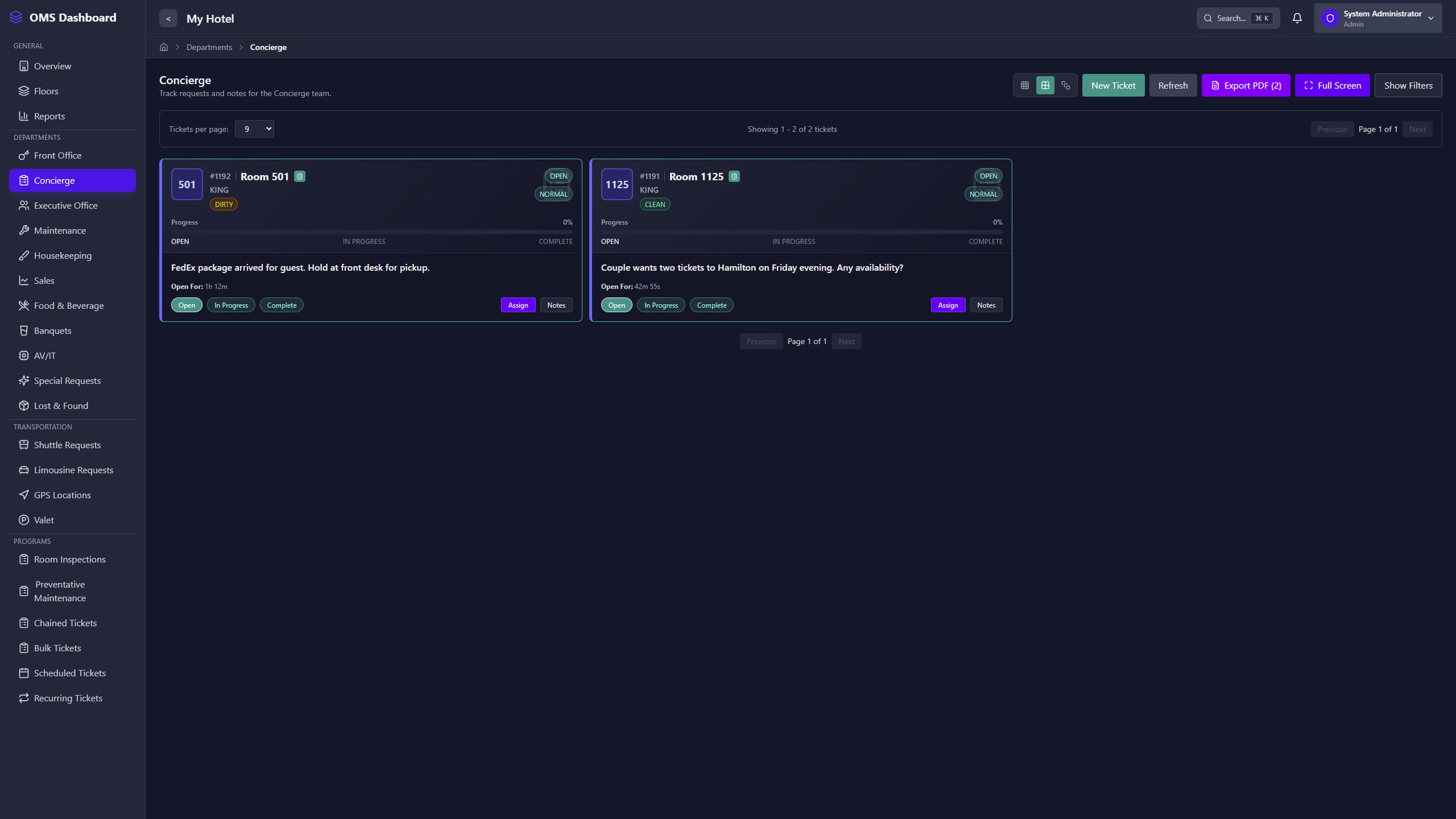Image resolution: width=1456 pixels, height=819 pixels.
Task: Click the clipboard icon beside Room 1125
Action: [734, 176]
